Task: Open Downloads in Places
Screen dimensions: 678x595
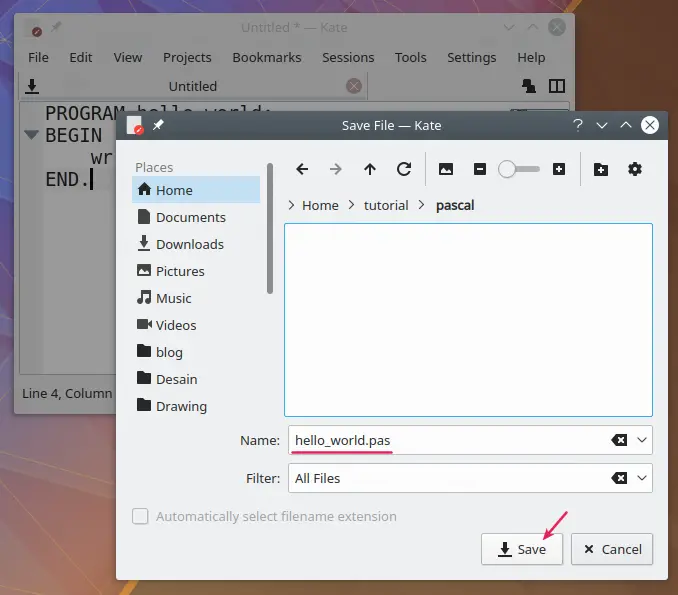Action: [x=196, y=244]
